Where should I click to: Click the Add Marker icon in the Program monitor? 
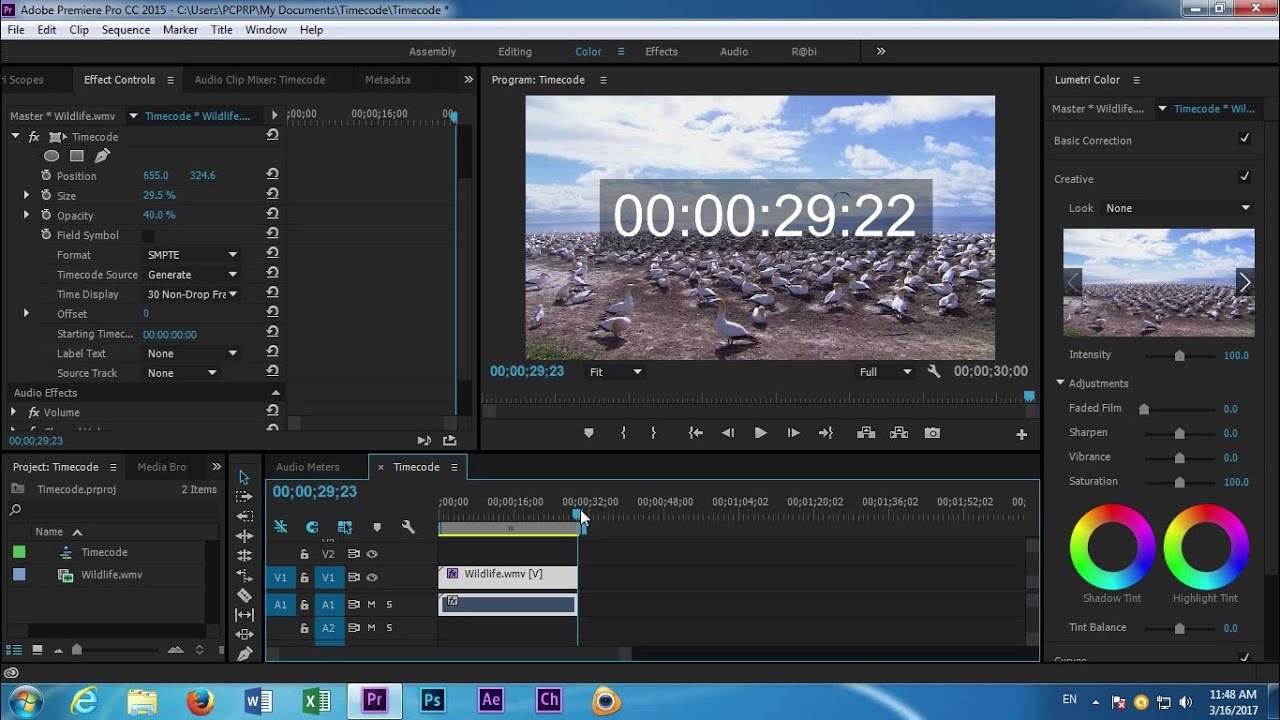[588, 433]
